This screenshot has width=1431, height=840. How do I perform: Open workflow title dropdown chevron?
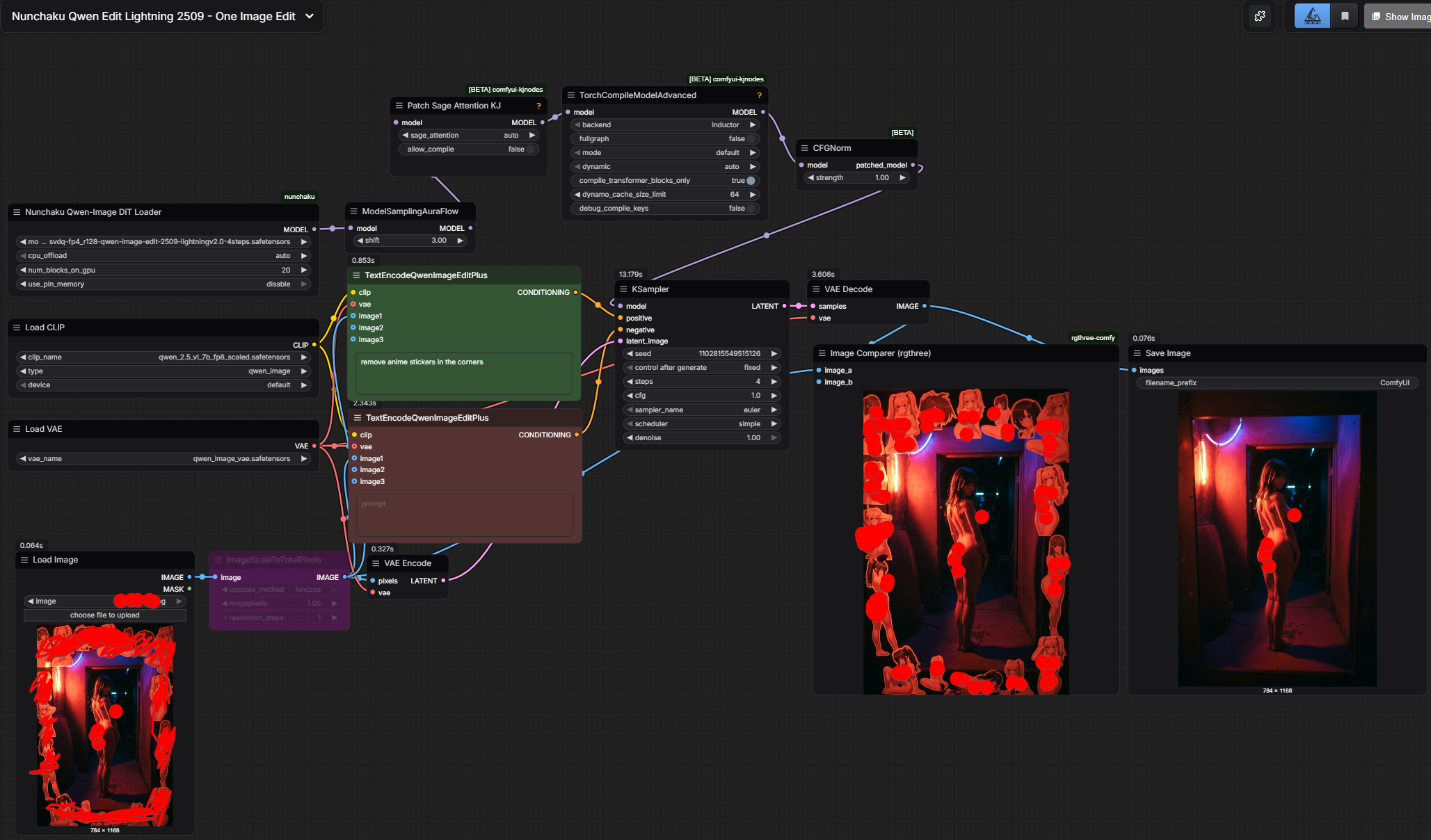coord(310,16)
